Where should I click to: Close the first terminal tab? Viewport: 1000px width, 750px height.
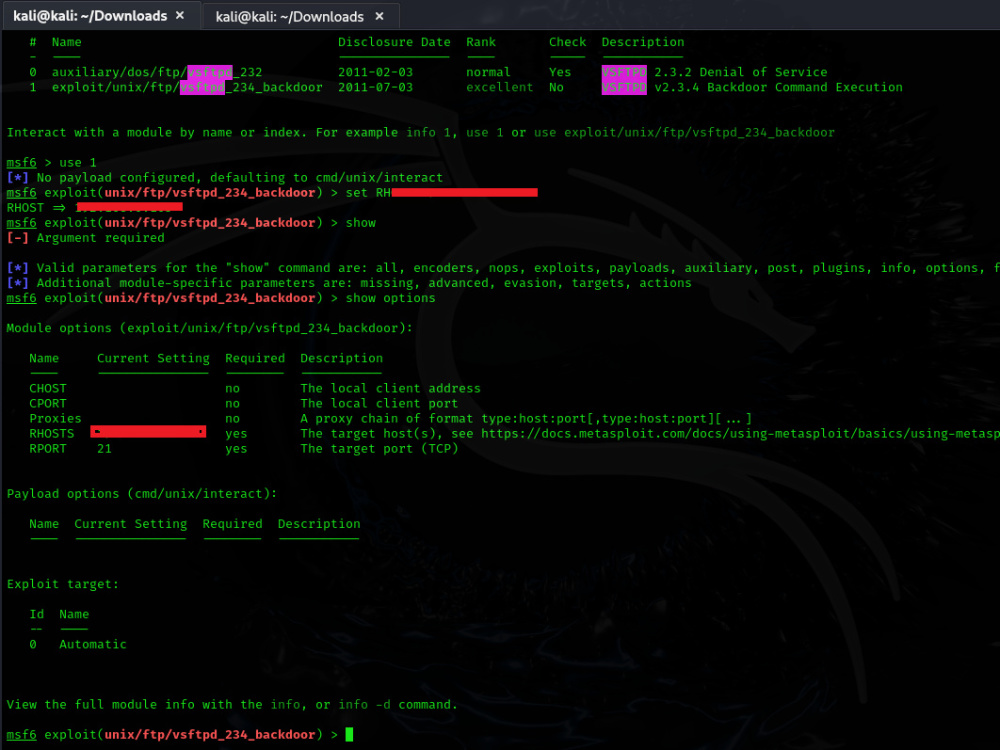click(x=180, y=15)
